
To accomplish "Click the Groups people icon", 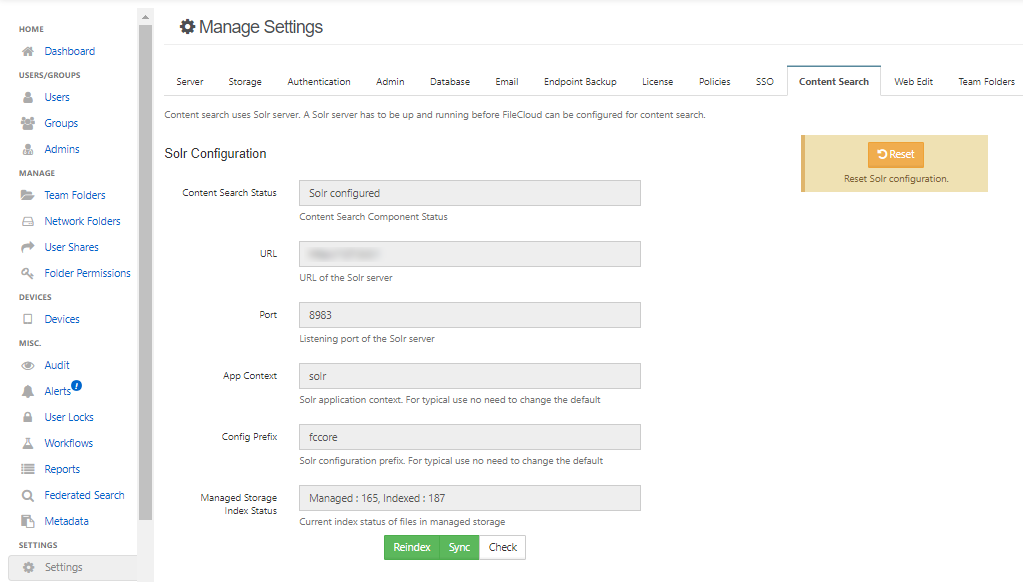I will pos(27,123).
